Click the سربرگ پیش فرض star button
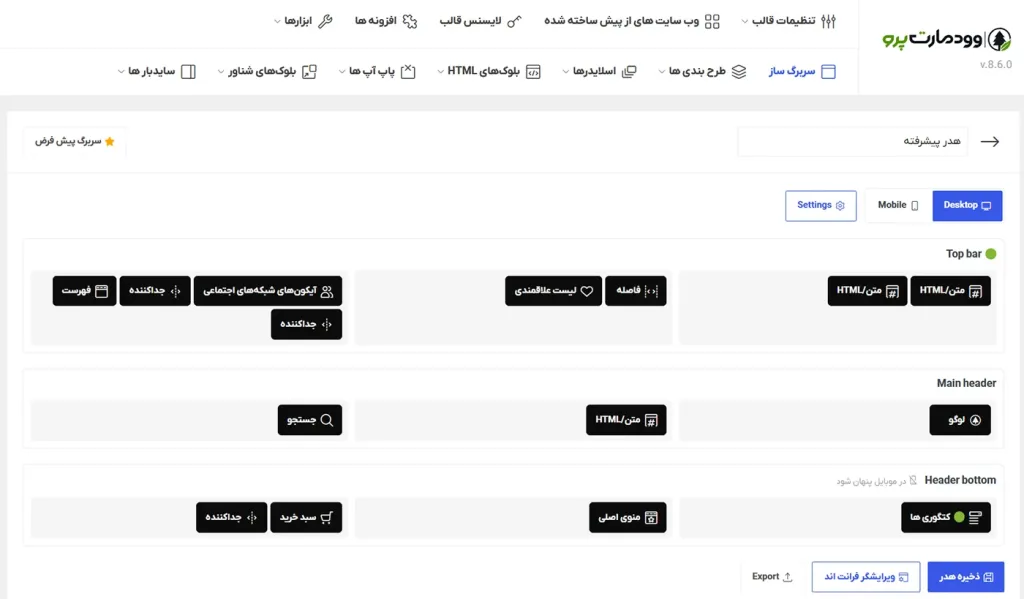Screen dimensions: 1024x599 click(74, 141)
